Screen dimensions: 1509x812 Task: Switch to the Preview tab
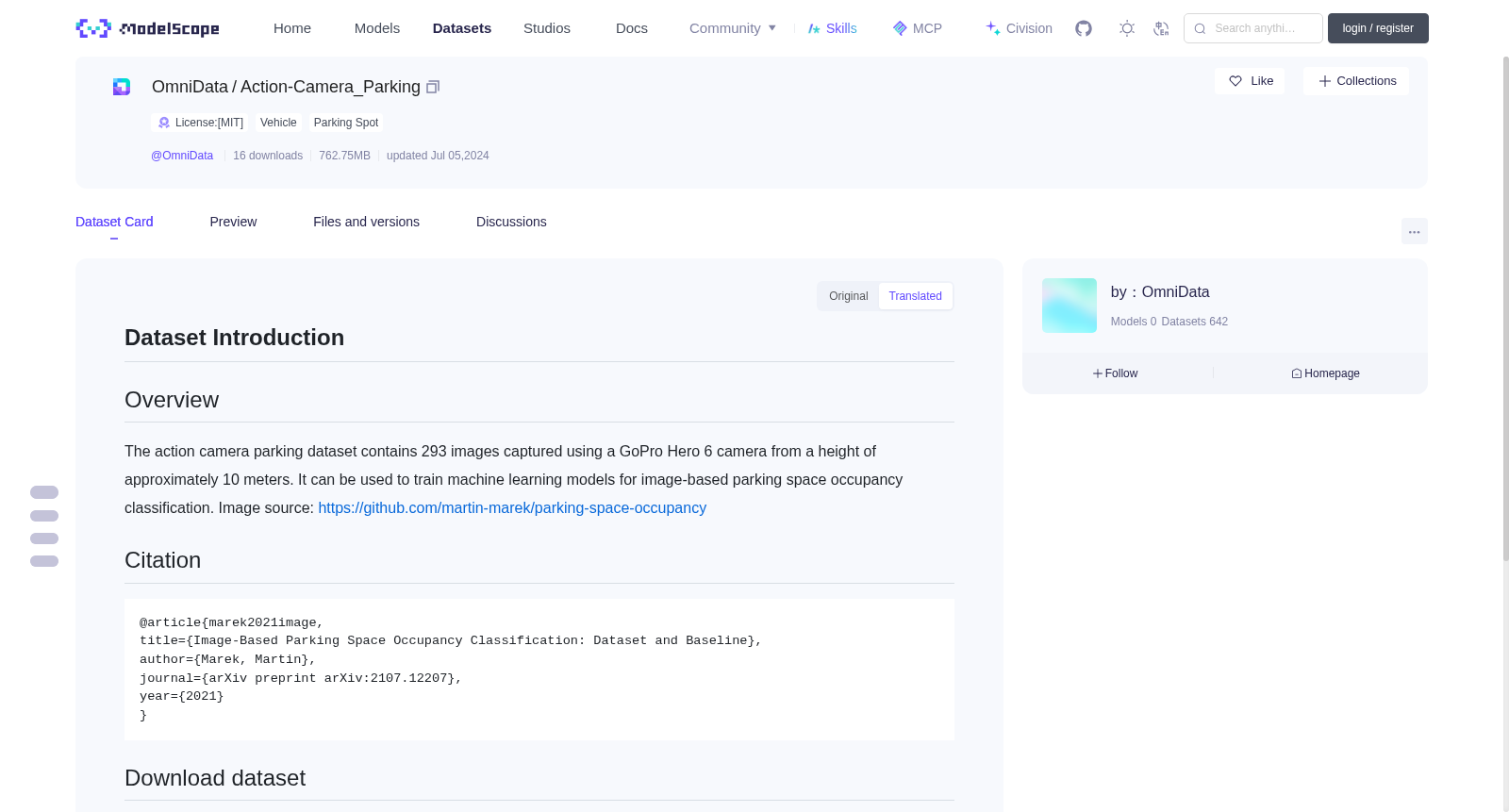[233, 222]
